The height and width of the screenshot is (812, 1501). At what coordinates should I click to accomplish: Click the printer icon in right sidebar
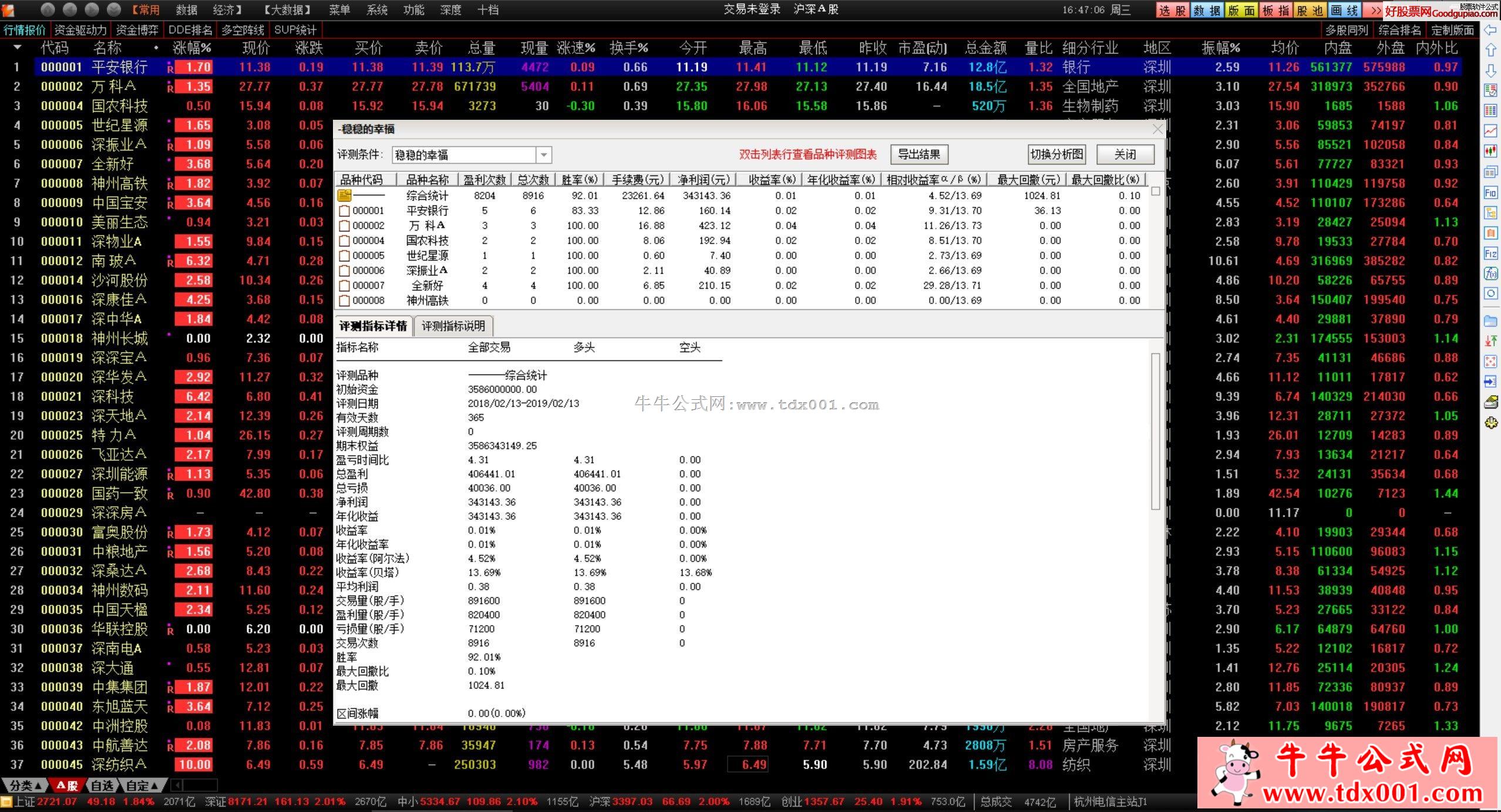[1490, 402]
